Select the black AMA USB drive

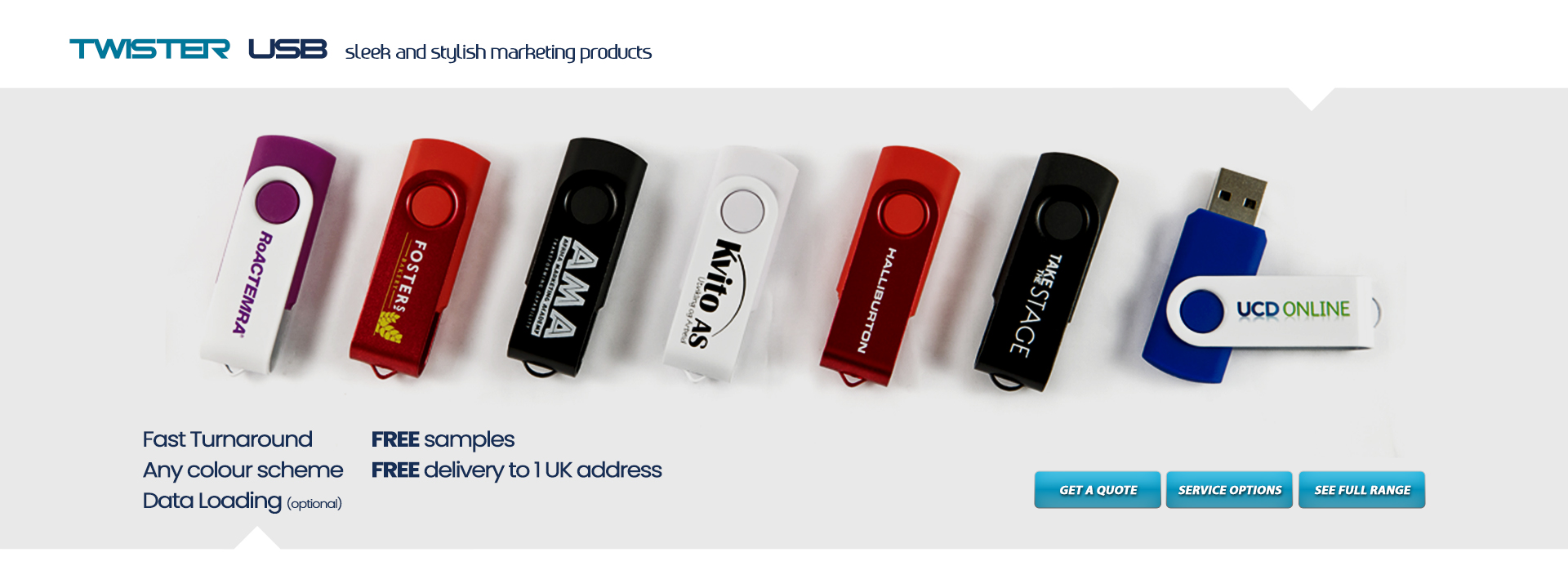[577, 258]
